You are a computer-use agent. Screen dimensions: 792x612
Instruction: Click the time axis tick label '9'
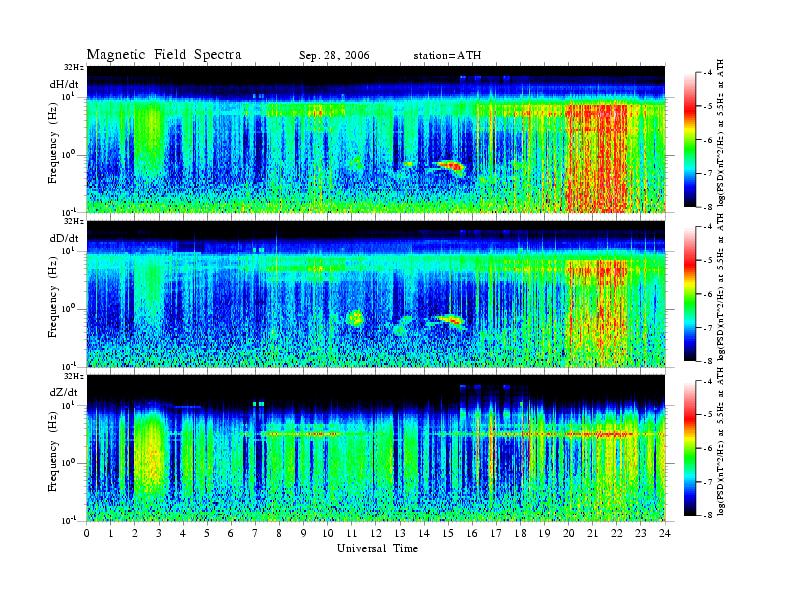coord(304,534)
